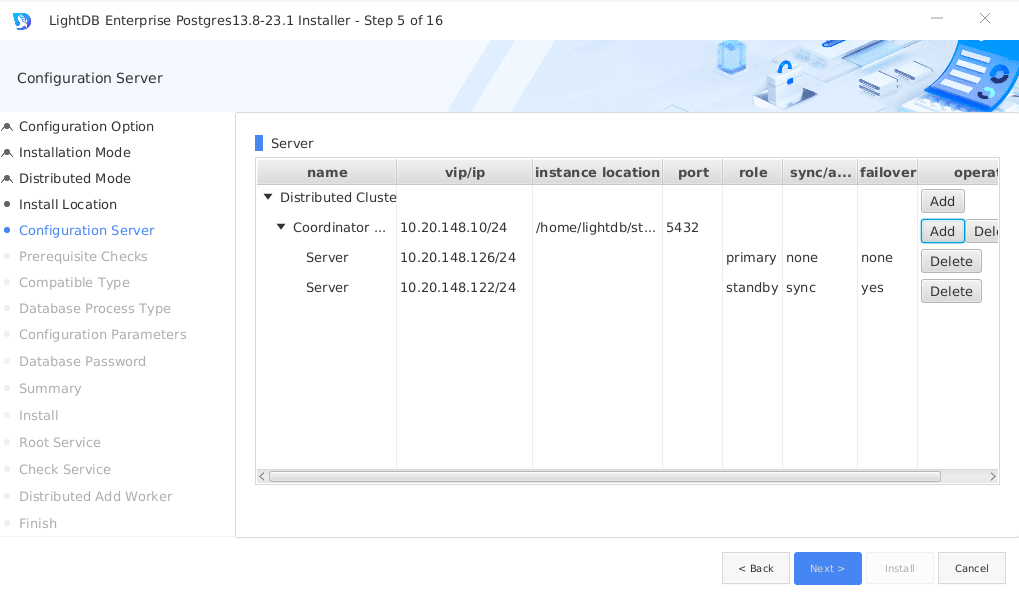The width and height of the screenshot is (1019, 595).
Task: Click the Coordinator row label
Action: [x=339, y=227]
